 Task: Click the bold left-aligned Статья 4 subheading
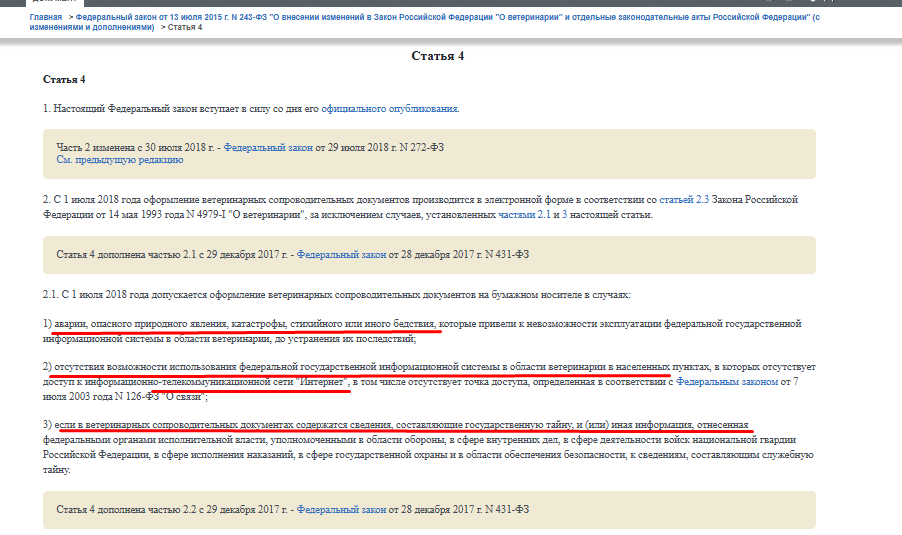pos(64,79)
